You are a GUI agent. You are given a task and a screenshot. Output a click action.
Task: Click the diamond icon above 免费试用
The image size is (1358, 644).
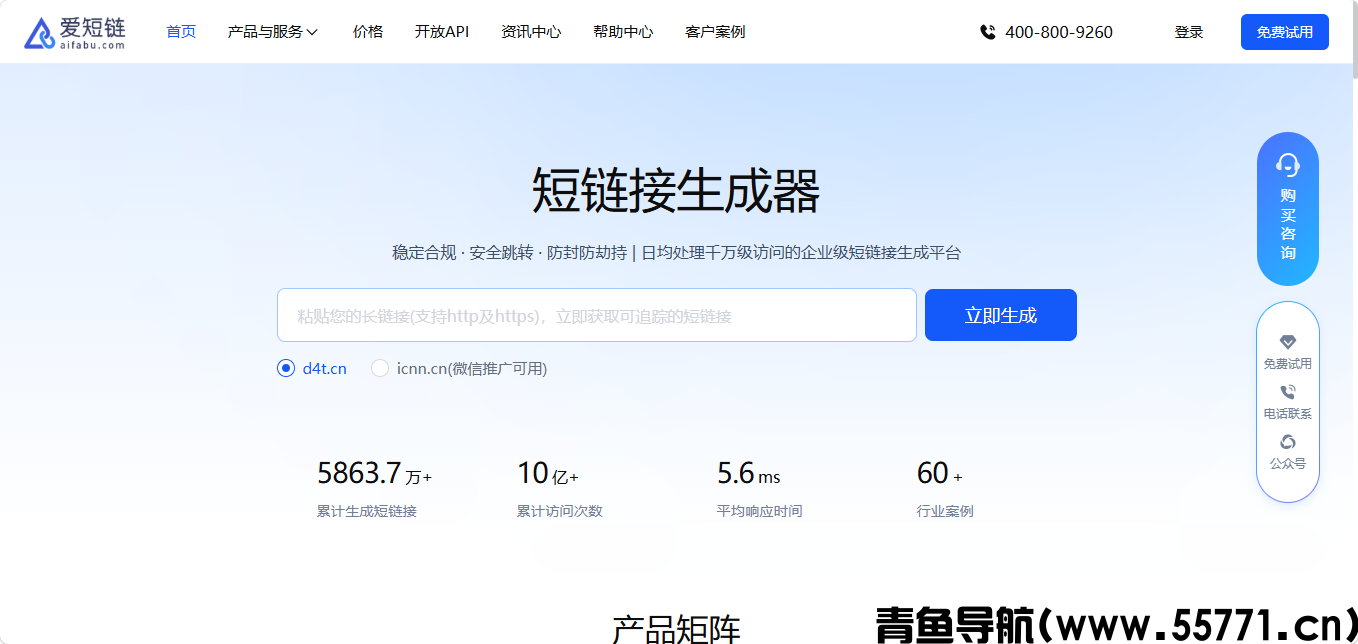click(1288, 342)
